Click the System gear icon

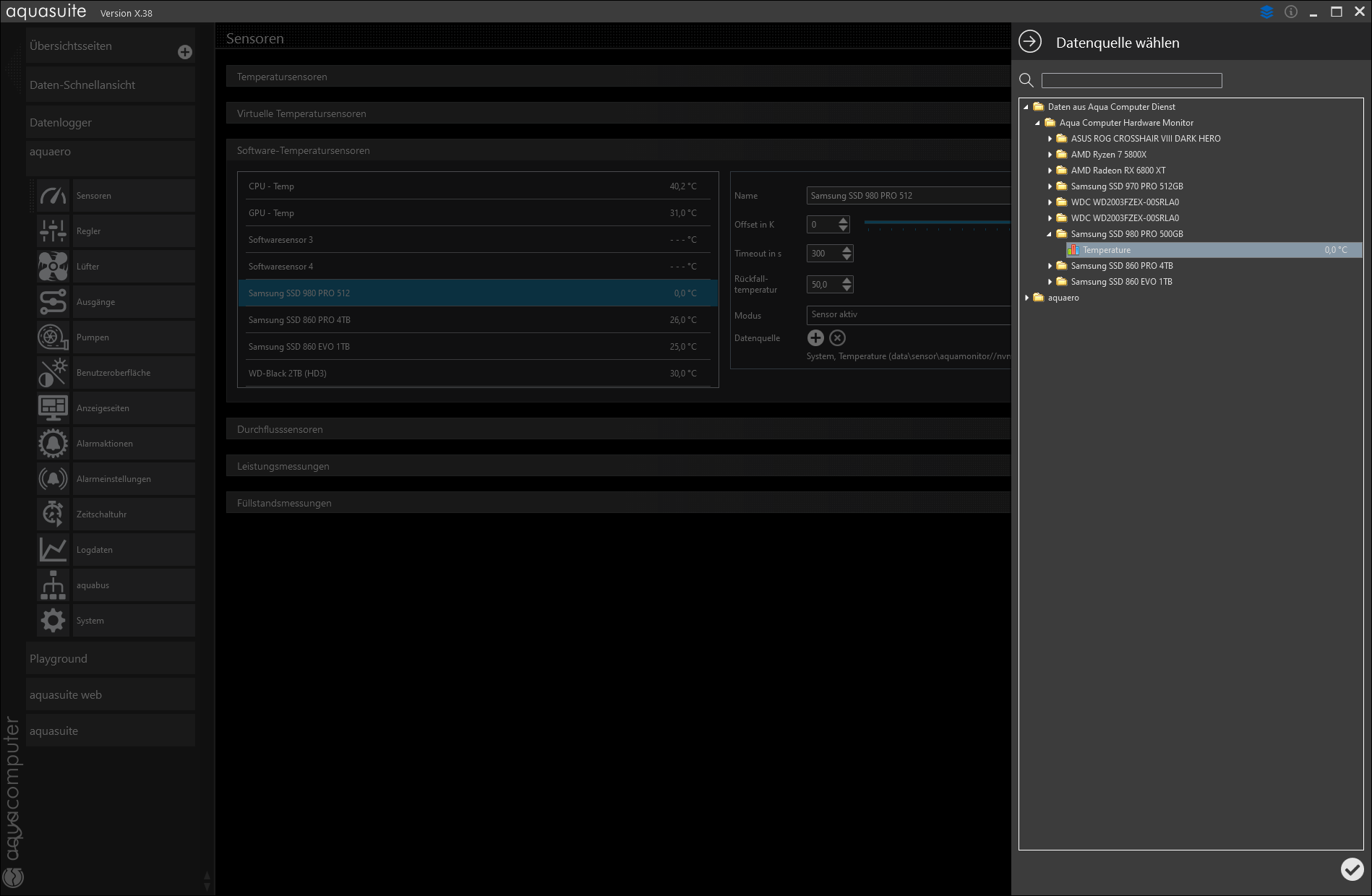click(53, 621)
